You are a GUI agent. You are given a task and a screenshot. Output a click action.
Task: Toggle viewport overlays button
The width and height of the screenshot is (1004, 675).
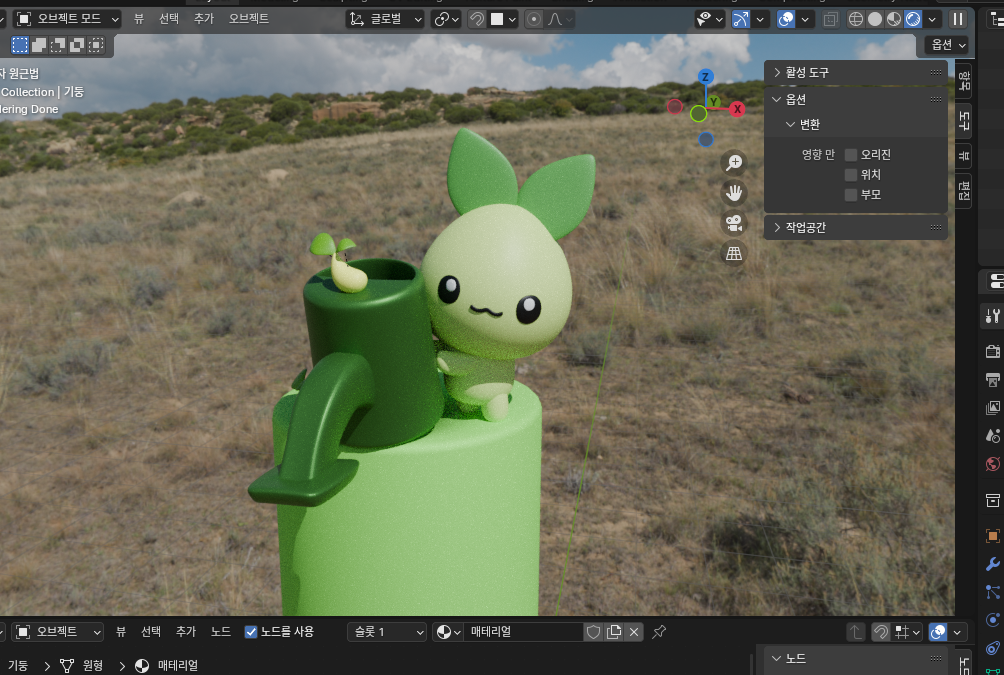tap(786, 19)
